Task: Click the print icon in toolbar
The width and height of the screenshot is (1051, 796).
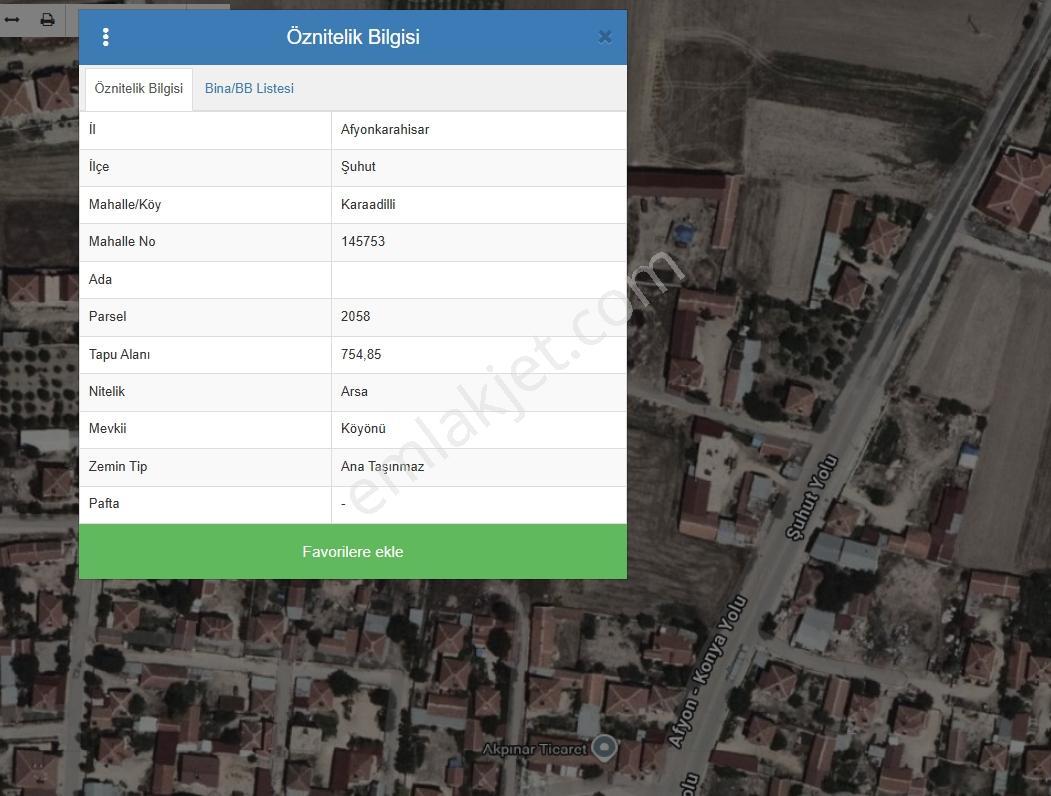Action: [x=47, y=19]
